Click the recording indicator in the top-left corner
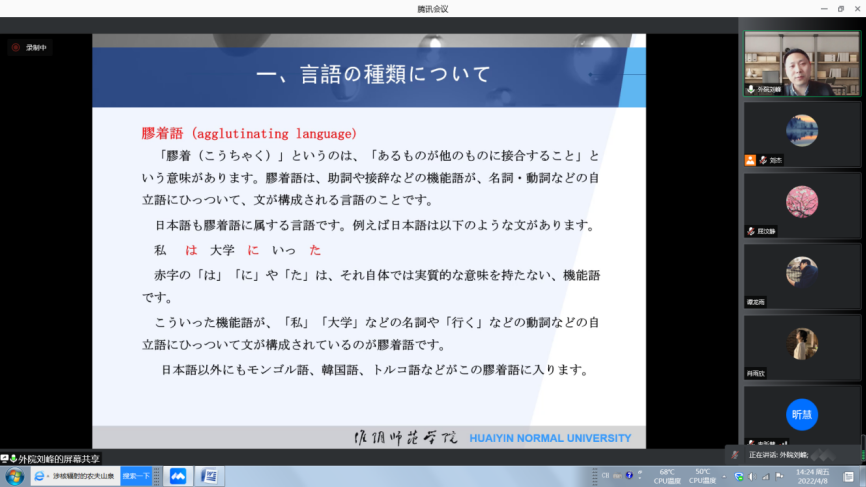This screenshot has width=866, height=487. (30, 46)
